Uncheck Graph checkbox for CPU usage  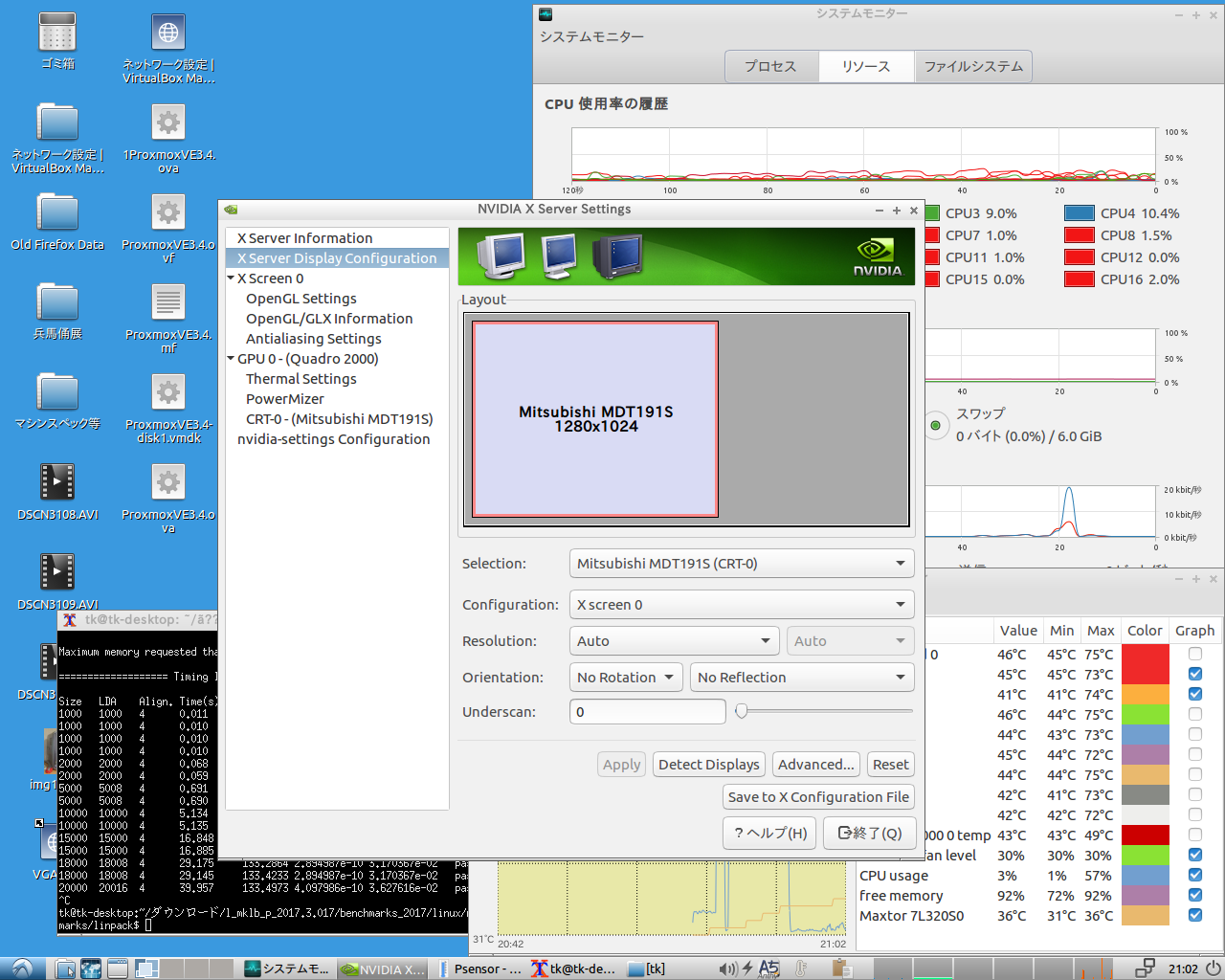tap(1194, 875)
